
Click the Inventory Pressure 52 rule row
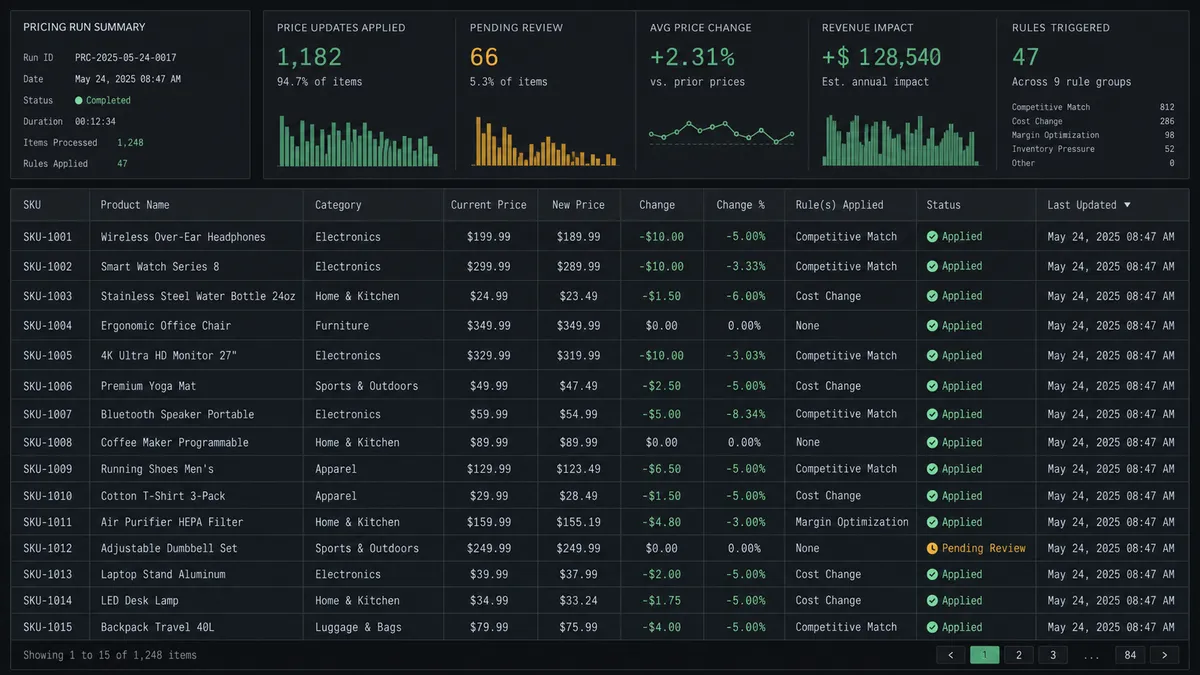click(1093, 149)
